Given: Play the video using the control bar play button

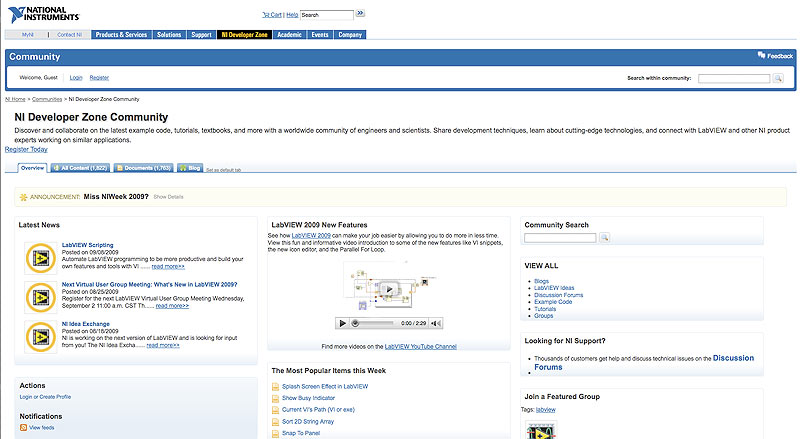Looking at the screenshot, I should (342, 323).
